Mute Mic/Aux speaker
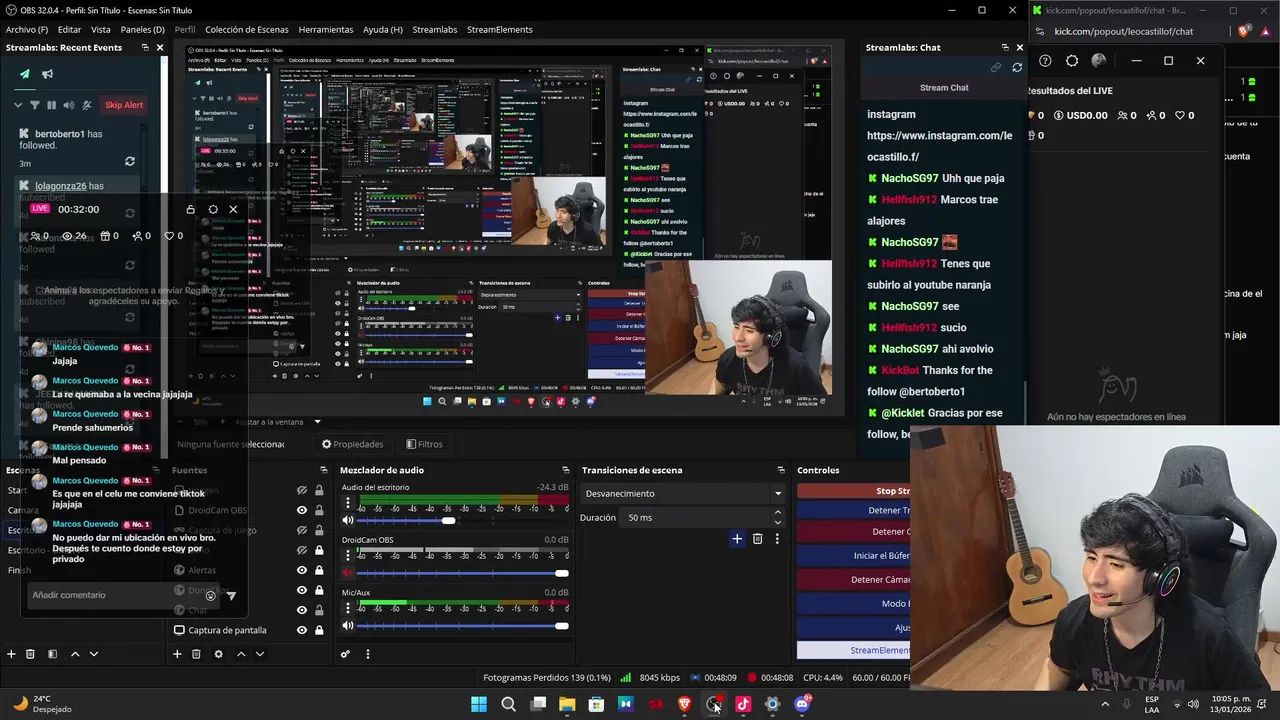The height and width of the screenshot is (720, 1280). click(348, 626)
